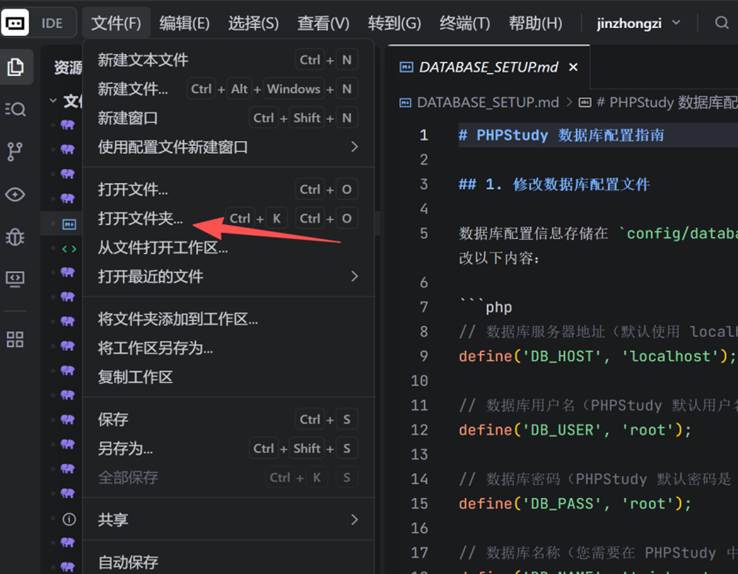Screen dimensions: 738x574
Task: Click the '# PHPStudy 数据库配置指南' heading line
Action: coord(561,135)
